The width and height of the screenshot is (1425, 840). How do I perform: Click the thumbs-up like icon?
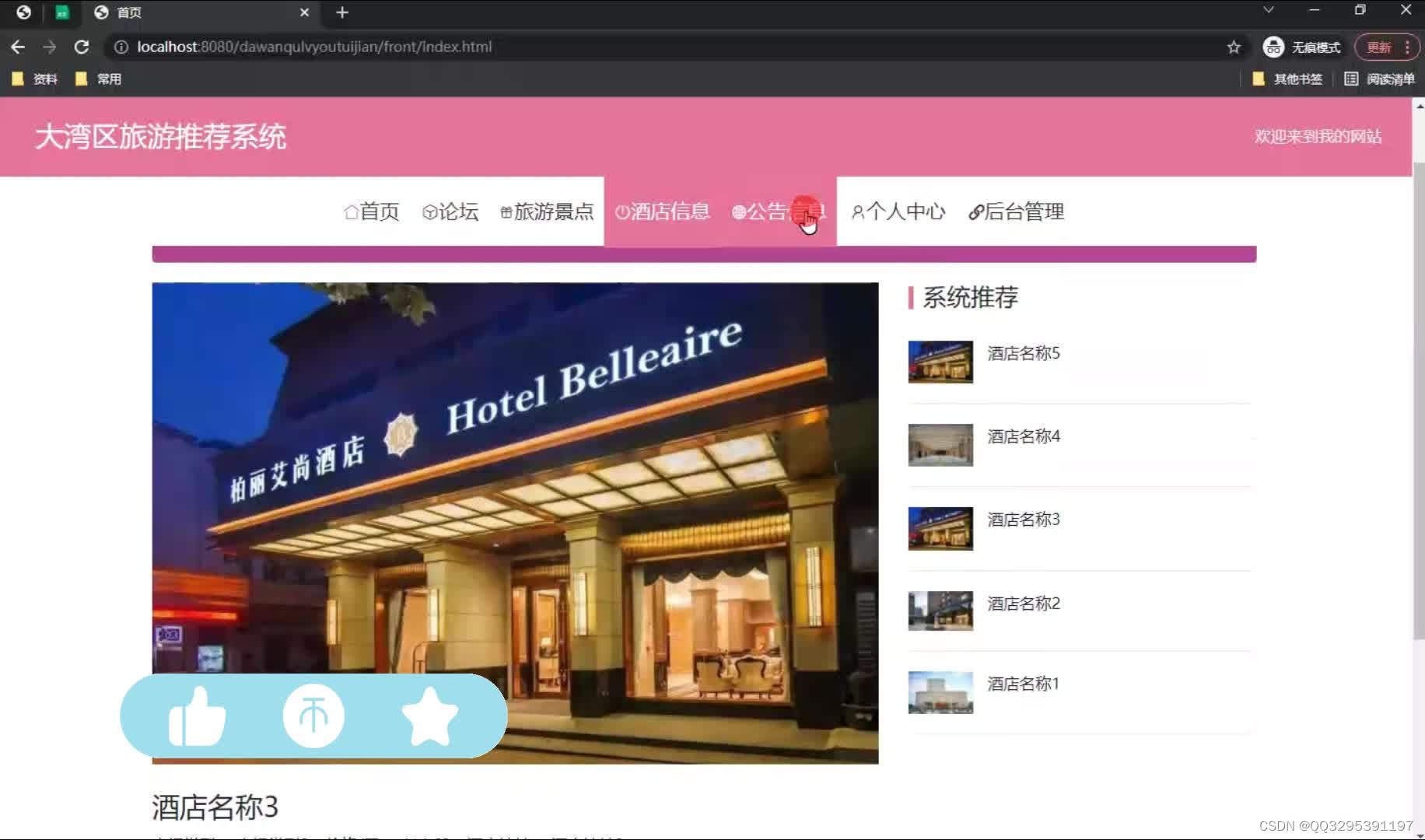197,716
